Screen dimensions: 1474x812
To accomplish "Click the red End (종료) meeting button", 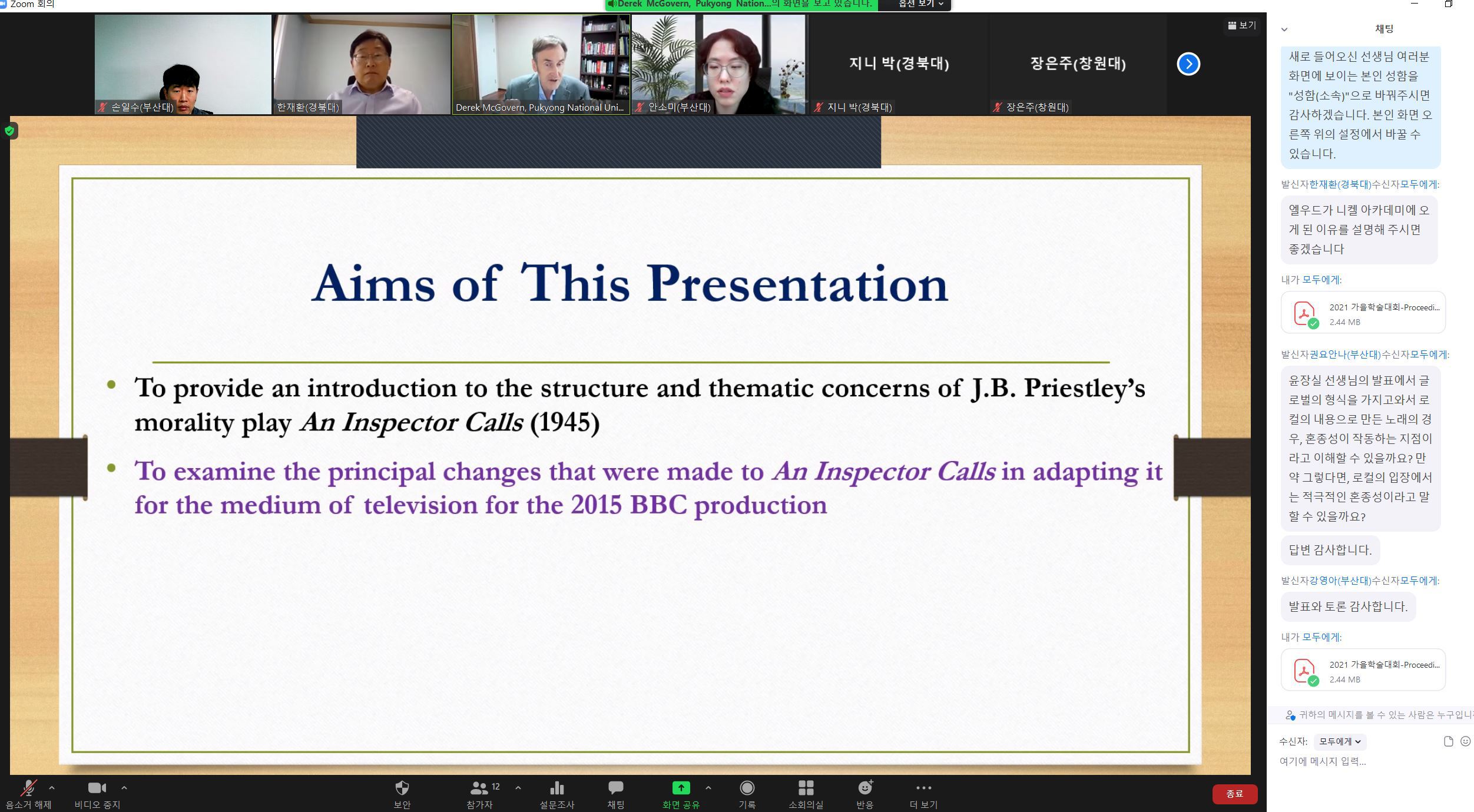I will [1234, 794].
